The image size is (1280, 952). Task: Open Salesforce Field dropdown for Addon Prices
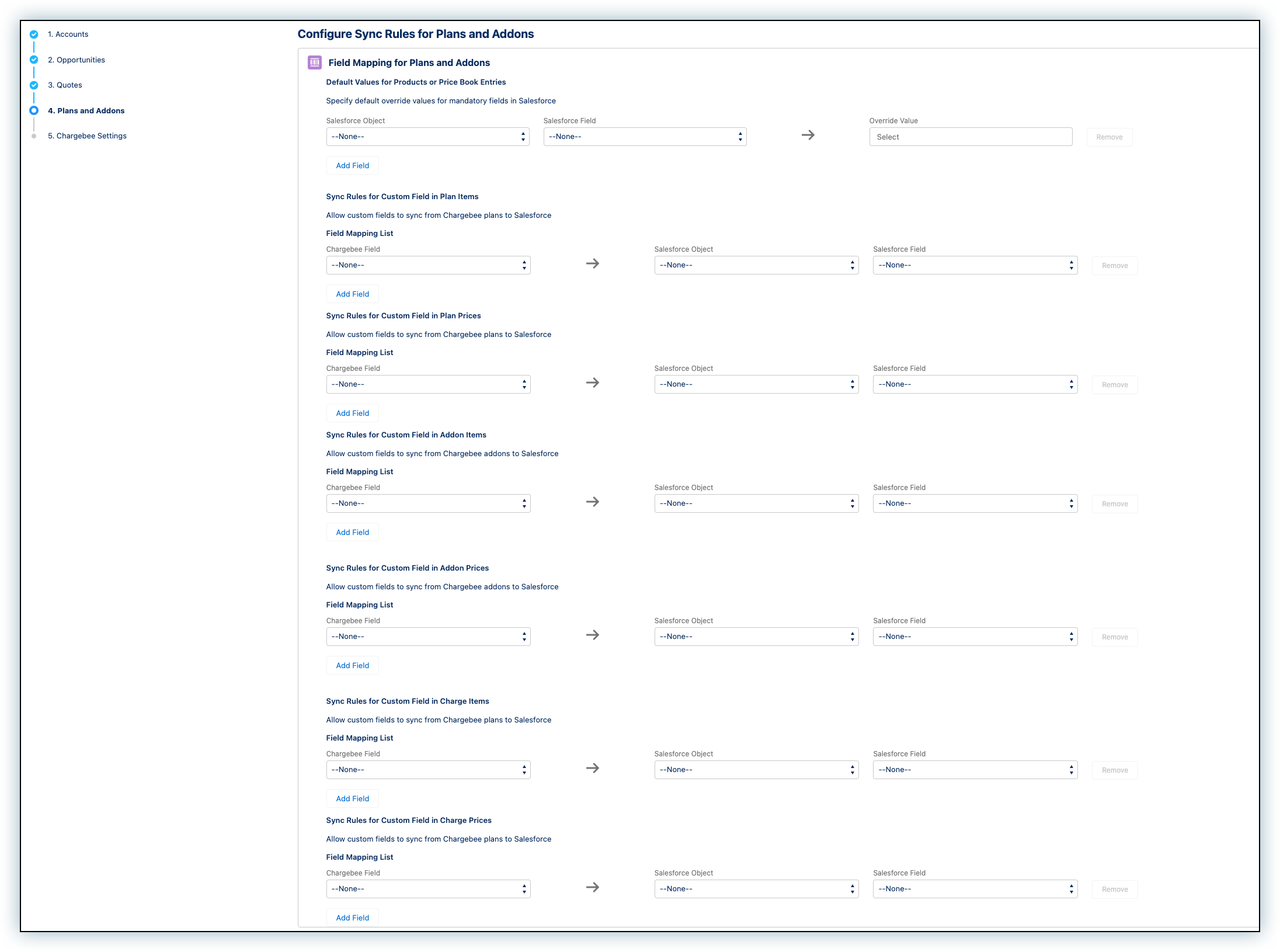[975, 637]
